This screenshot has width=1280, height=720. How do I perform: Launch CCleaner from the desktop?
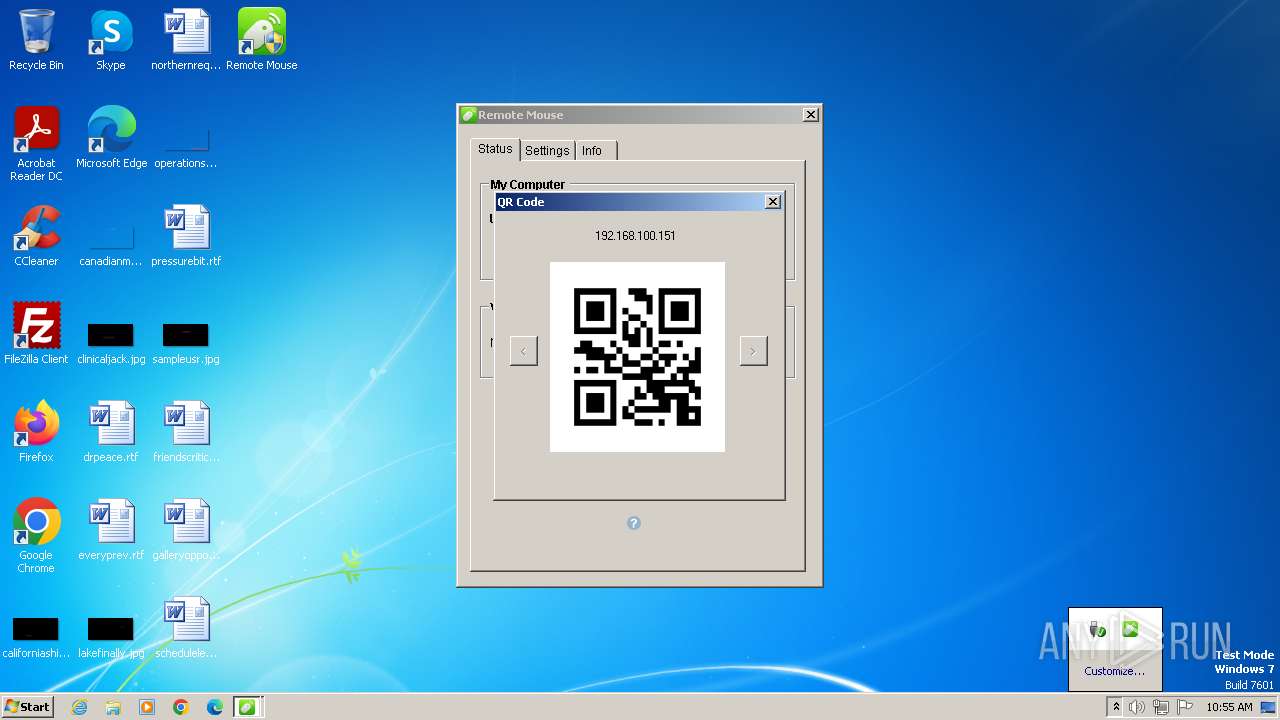pos(36,236)
